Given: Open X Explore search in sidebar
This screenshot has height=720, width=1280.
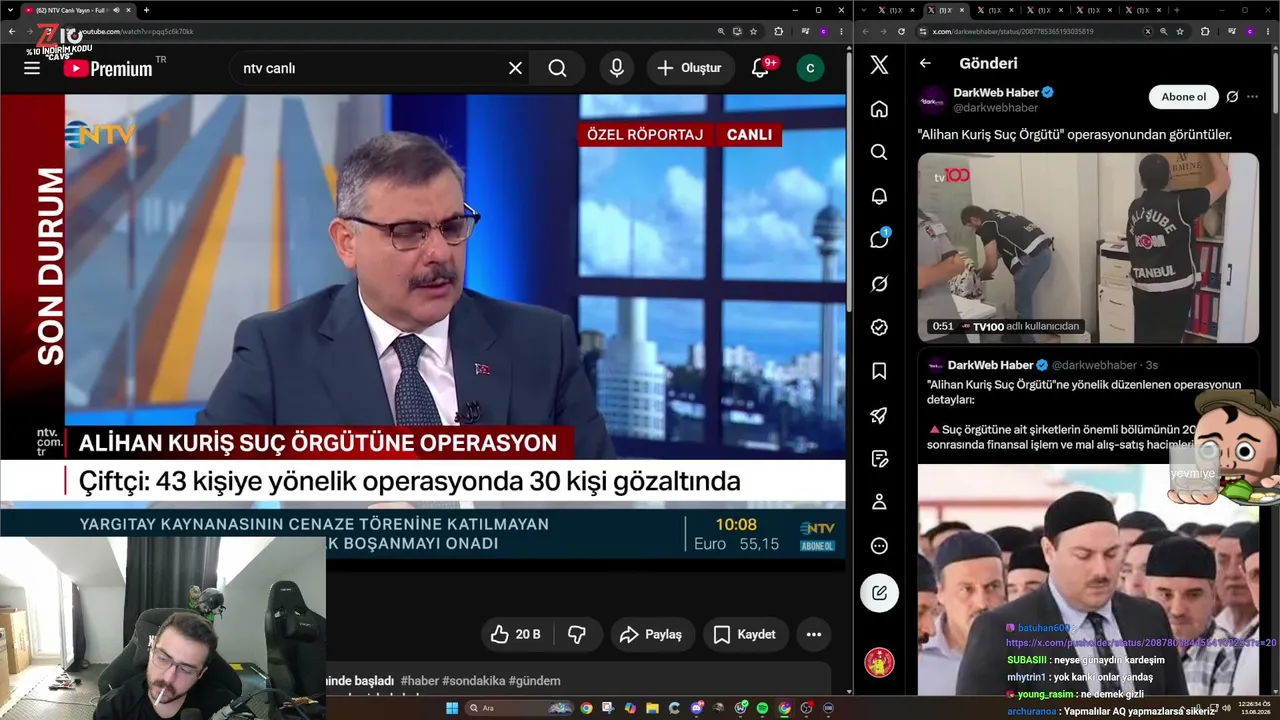Looking at the screenshot, I should tap(879, 152).
